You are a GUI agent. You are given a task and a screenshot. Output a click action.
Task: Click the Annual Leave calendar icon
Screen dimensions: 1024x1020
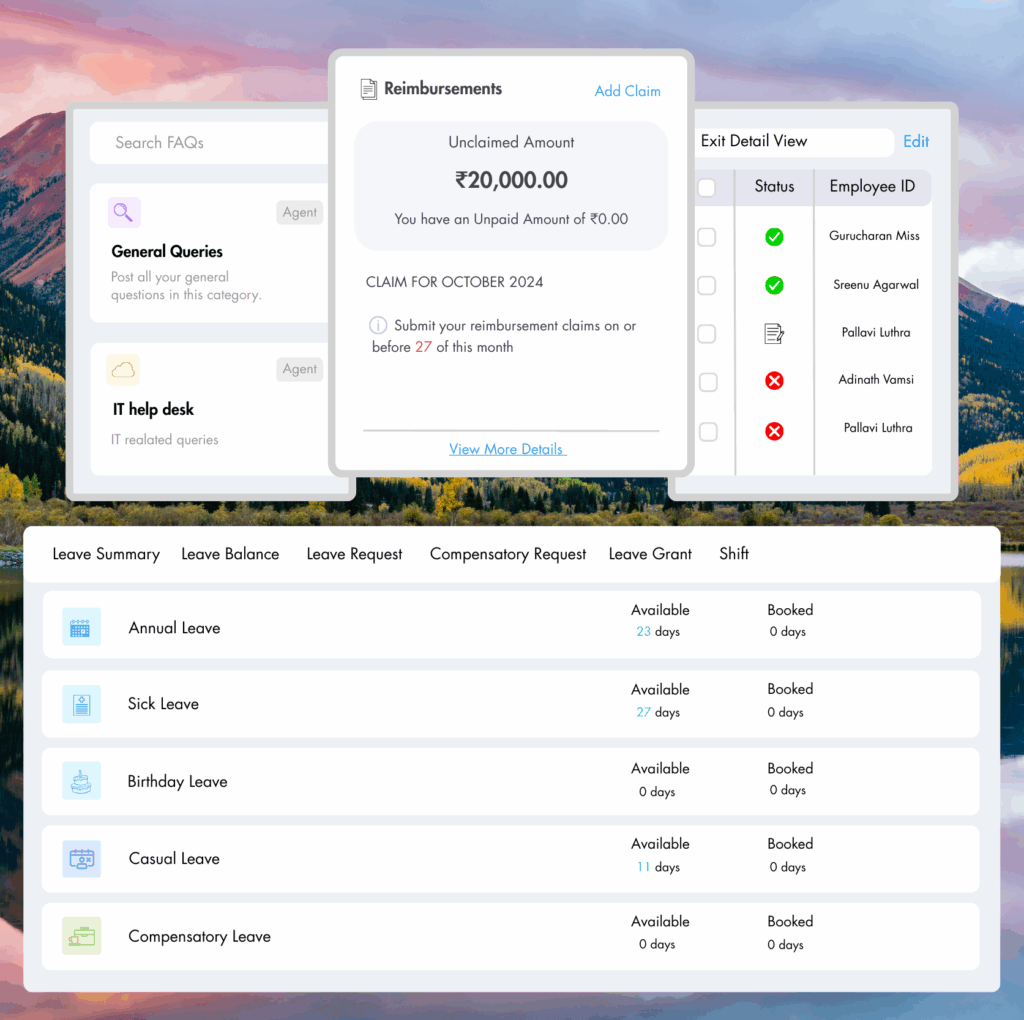(x=81, y=627)
